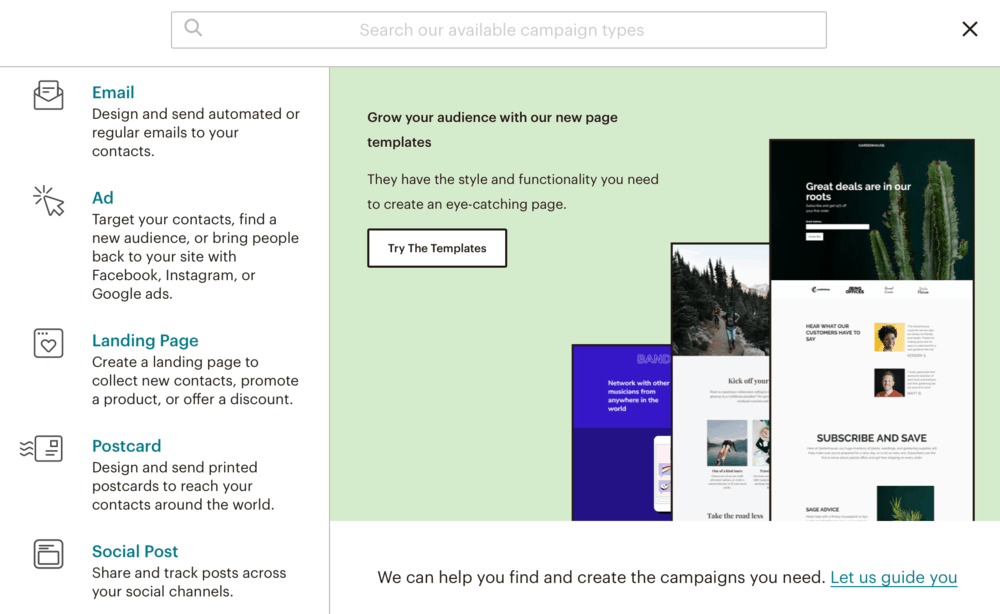The image size is (1000, 614).
Task: Select the Postcard campaign type
Action: pos(126,446)
